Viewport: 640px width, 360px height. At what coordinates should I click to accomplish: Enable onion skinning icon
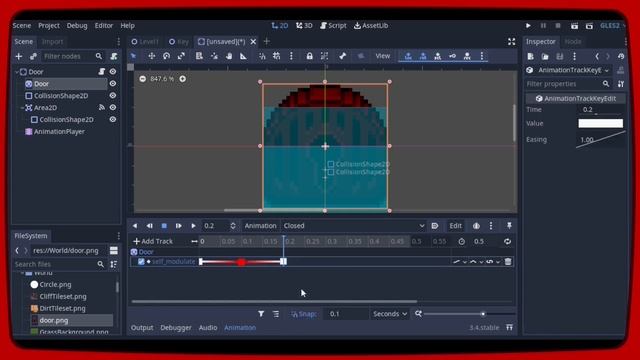click(476, 226)
